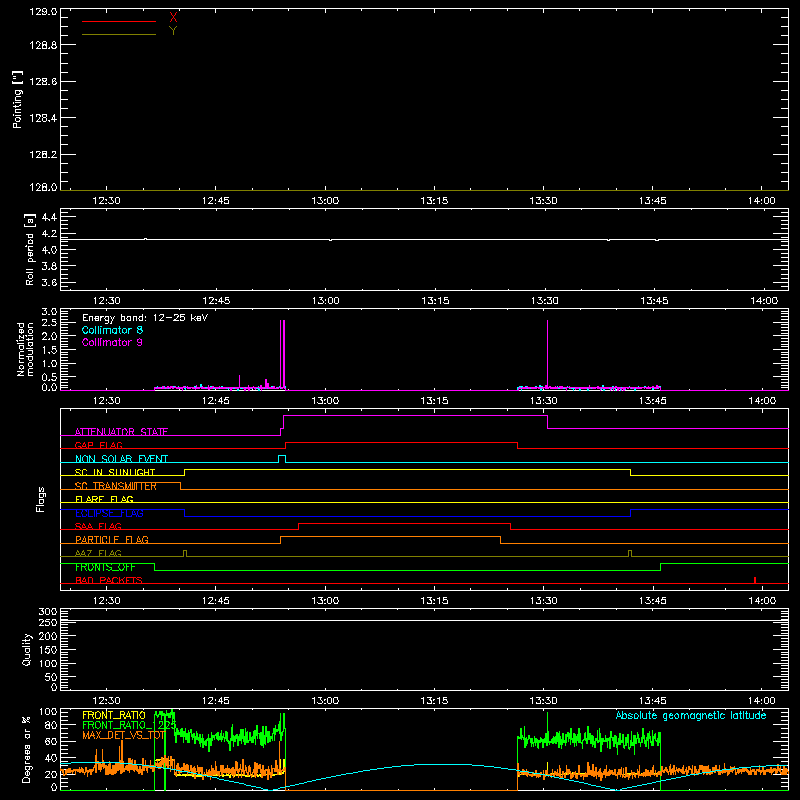Click the 14:00 time label under Quality plot
The height and width of the screenshot is (800, 800).
click(x=762, y=701)
